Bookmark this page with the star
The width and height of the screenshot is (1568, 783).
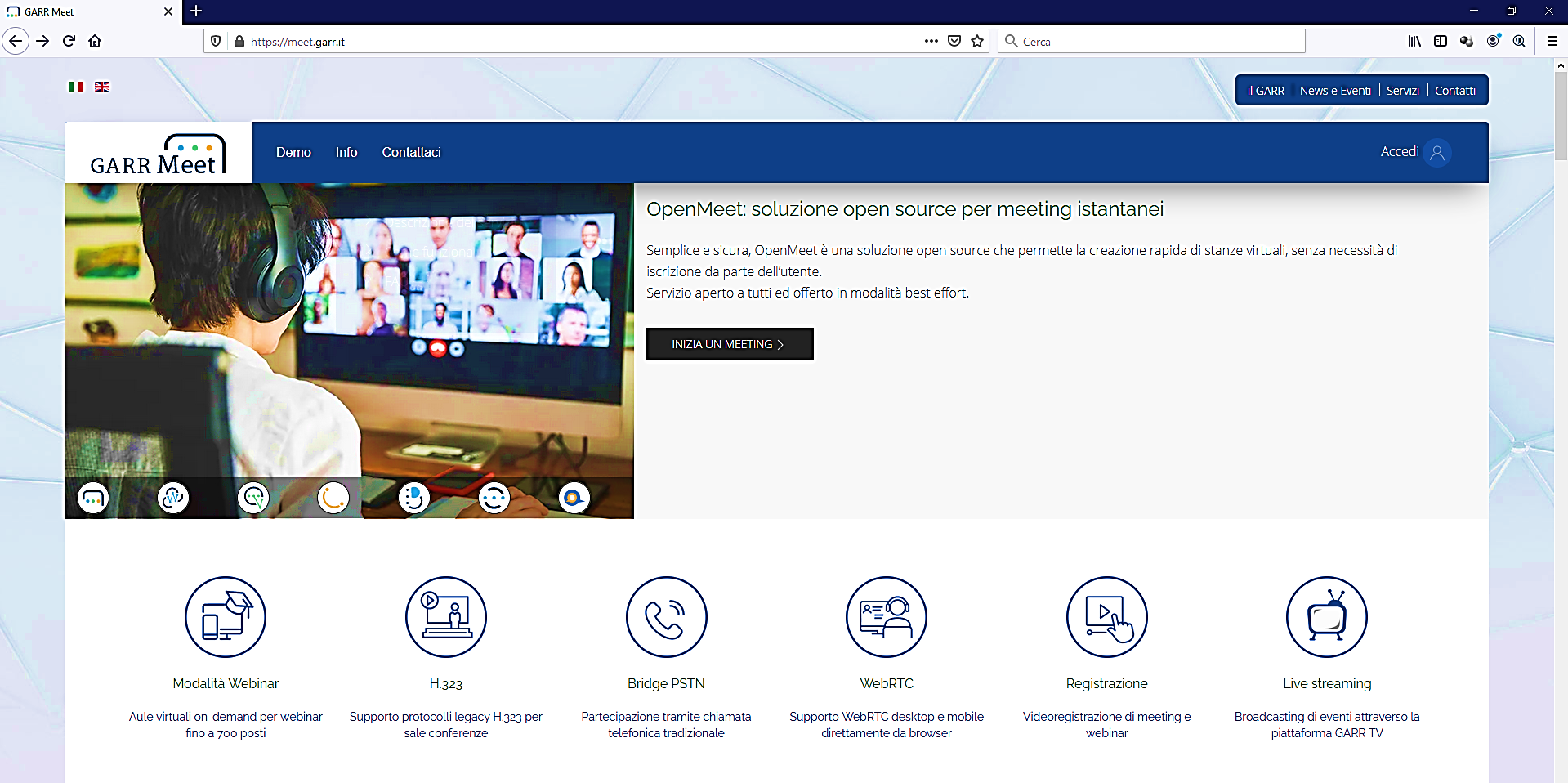click(x=977, y=41)
